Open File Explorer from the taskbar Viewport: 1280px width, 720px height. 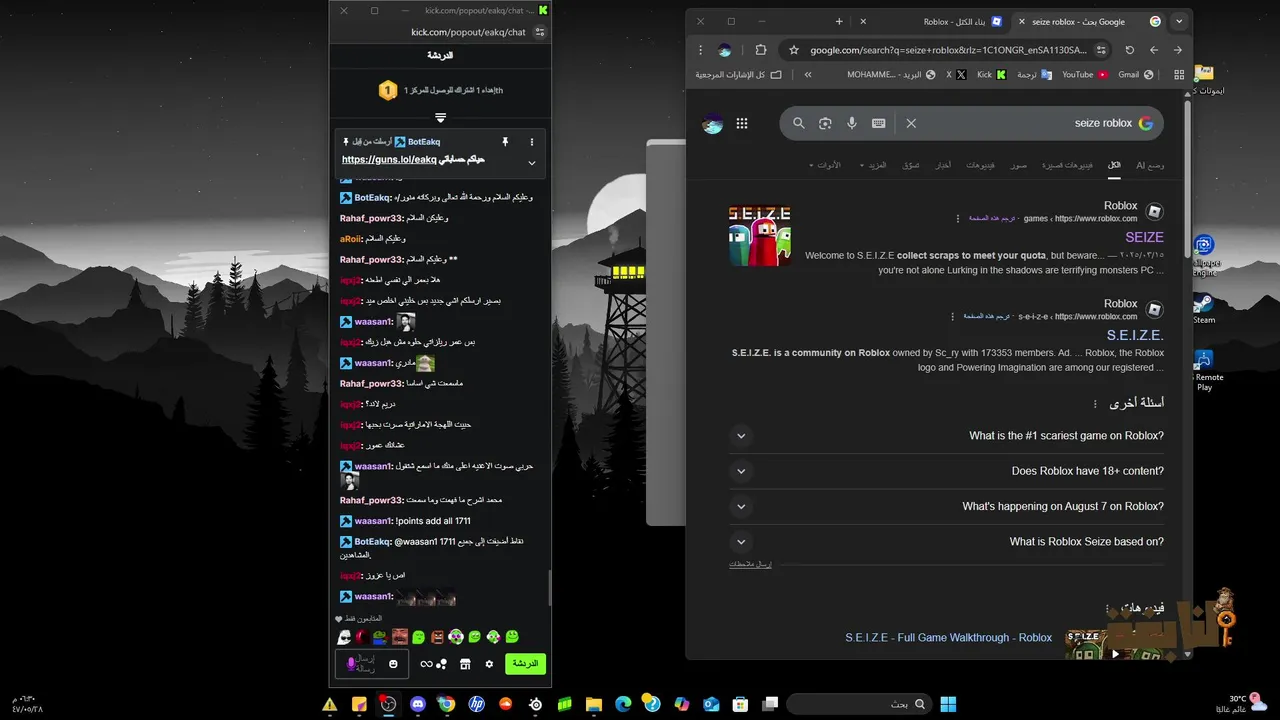[x=594, y=704]
